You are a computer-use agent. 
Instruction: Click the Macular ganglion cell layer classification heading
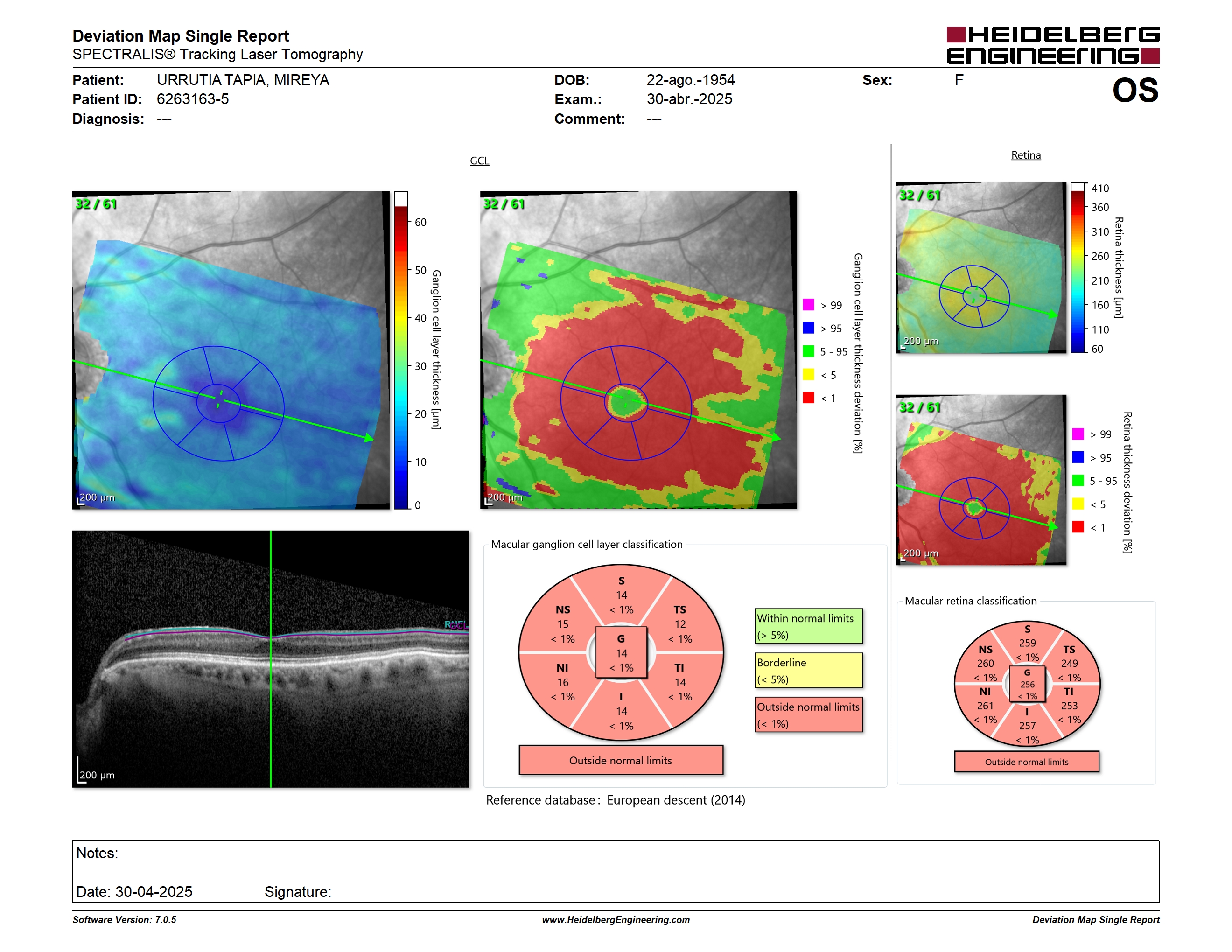pyautogui.click(x=587, y=544)
